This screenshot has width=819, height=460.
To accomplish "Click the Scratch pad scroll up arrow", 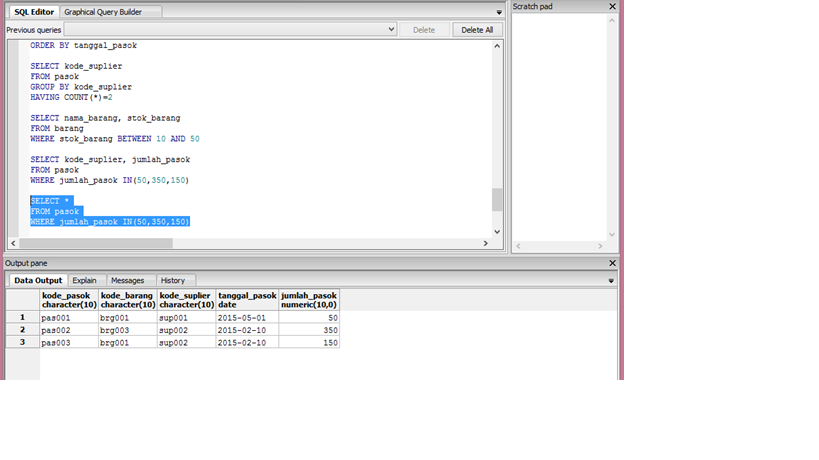I will 612,20.
